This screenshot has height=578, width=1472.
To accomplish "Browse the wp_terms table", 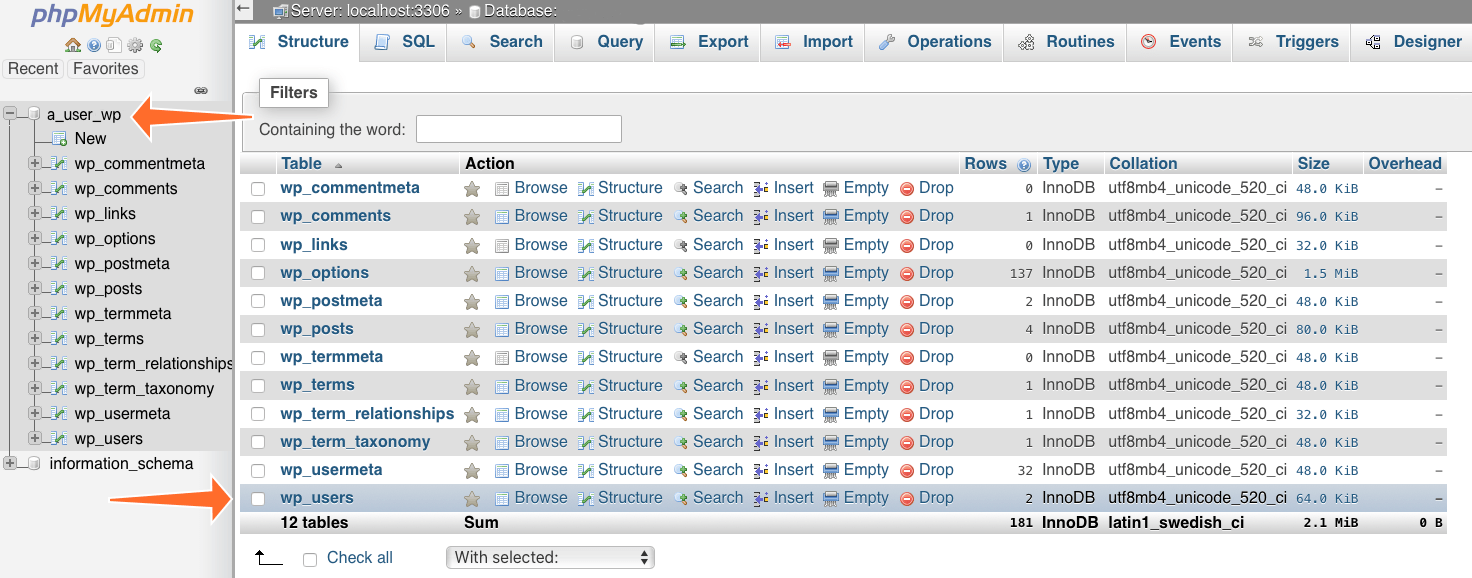I will [540, 385].
